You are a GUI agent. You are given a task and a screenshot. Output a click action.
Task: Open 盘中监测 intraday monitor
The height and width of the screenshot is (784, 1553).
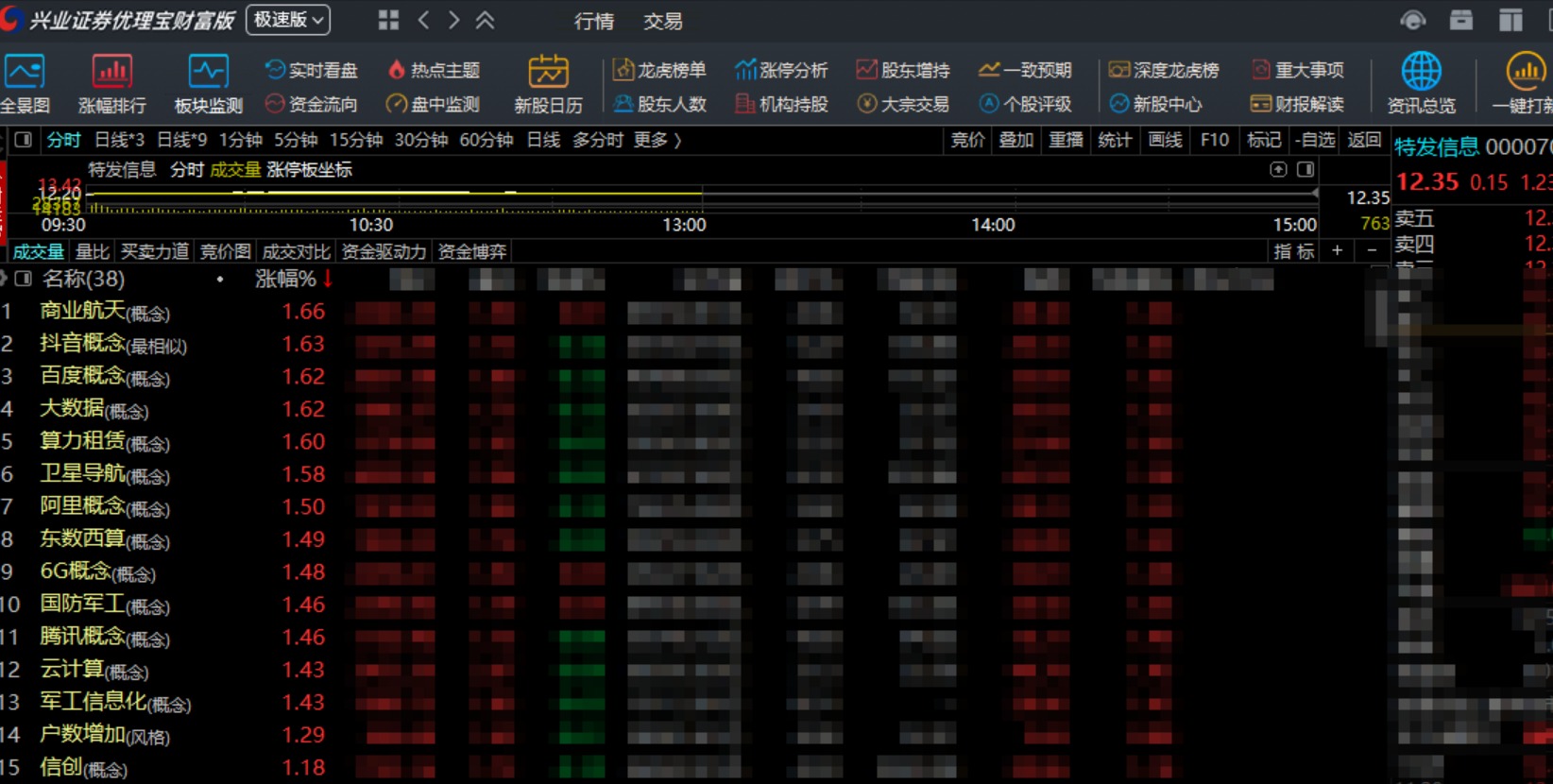(x=434, y=104)
